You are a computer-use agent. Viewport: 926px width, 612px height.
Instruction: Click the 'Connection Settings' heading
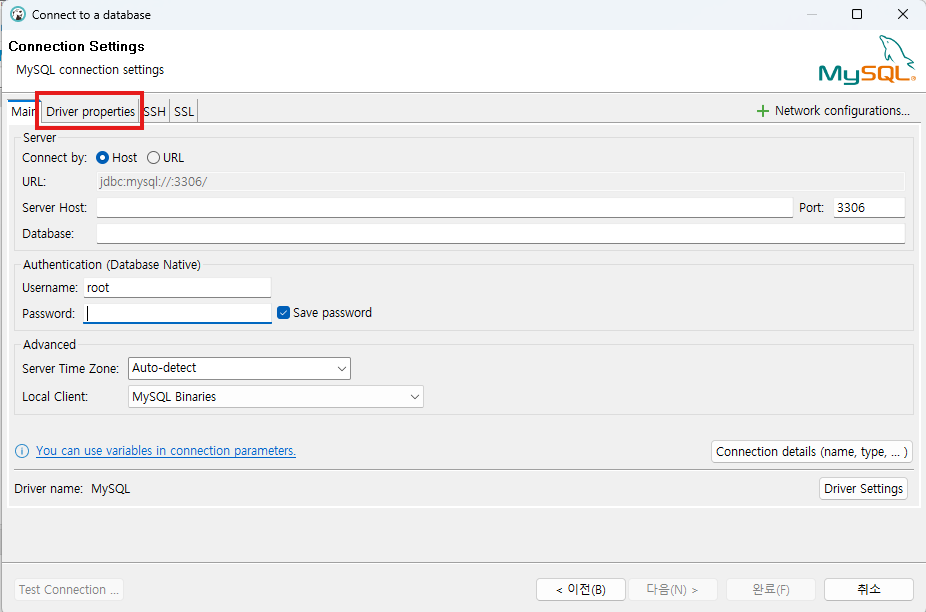pyautogui.click(x=76, y=46)
